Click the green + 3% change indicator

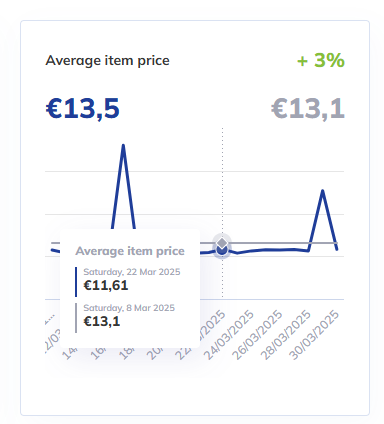321,60
